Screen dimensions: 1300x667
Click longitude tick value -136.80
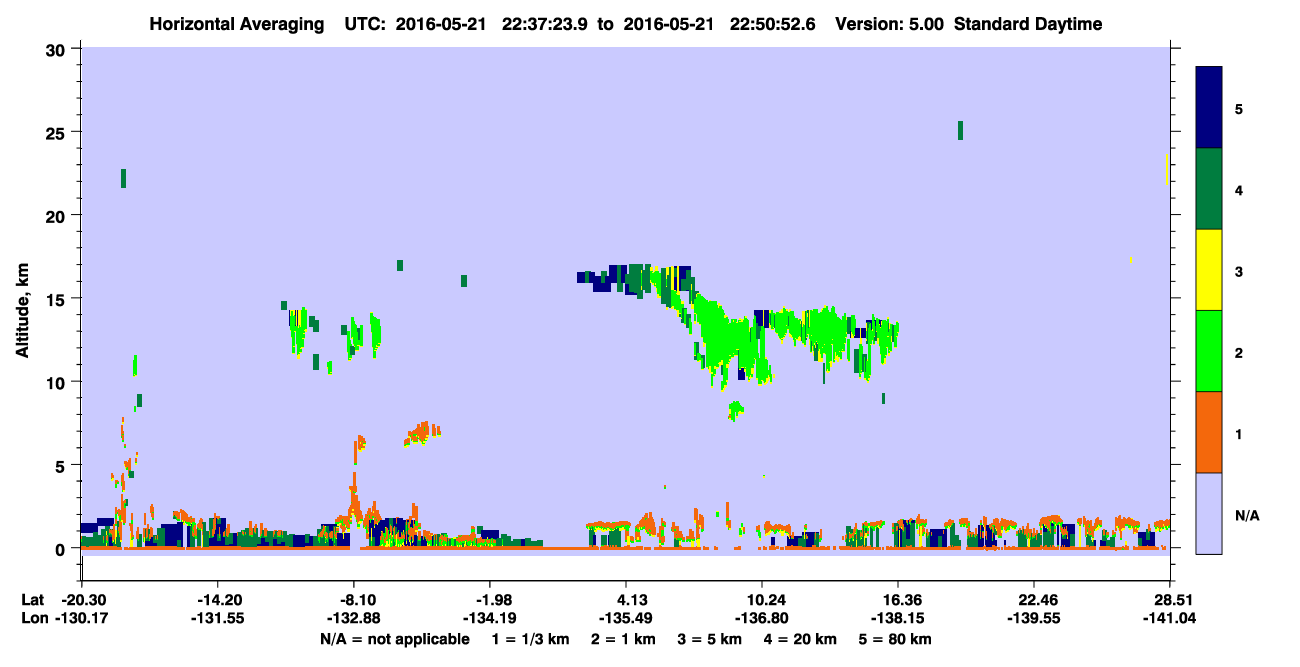click(762, 618)
